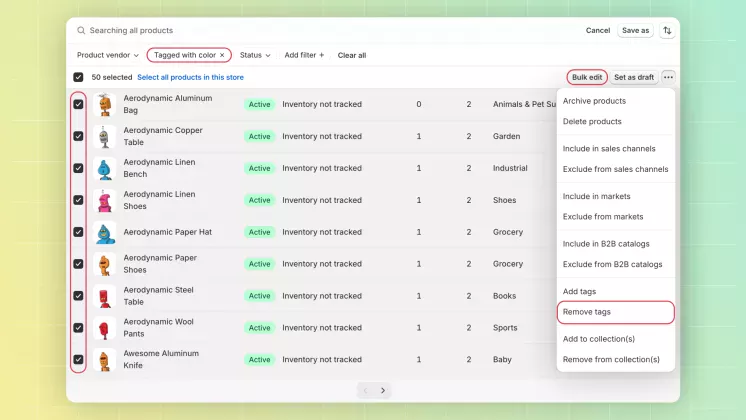Image resolution: width=746 pixels, height=420 pixels.
Task: Deselect Aerodynamic Copper Table checkbox
Action: [x=78, y=136]
